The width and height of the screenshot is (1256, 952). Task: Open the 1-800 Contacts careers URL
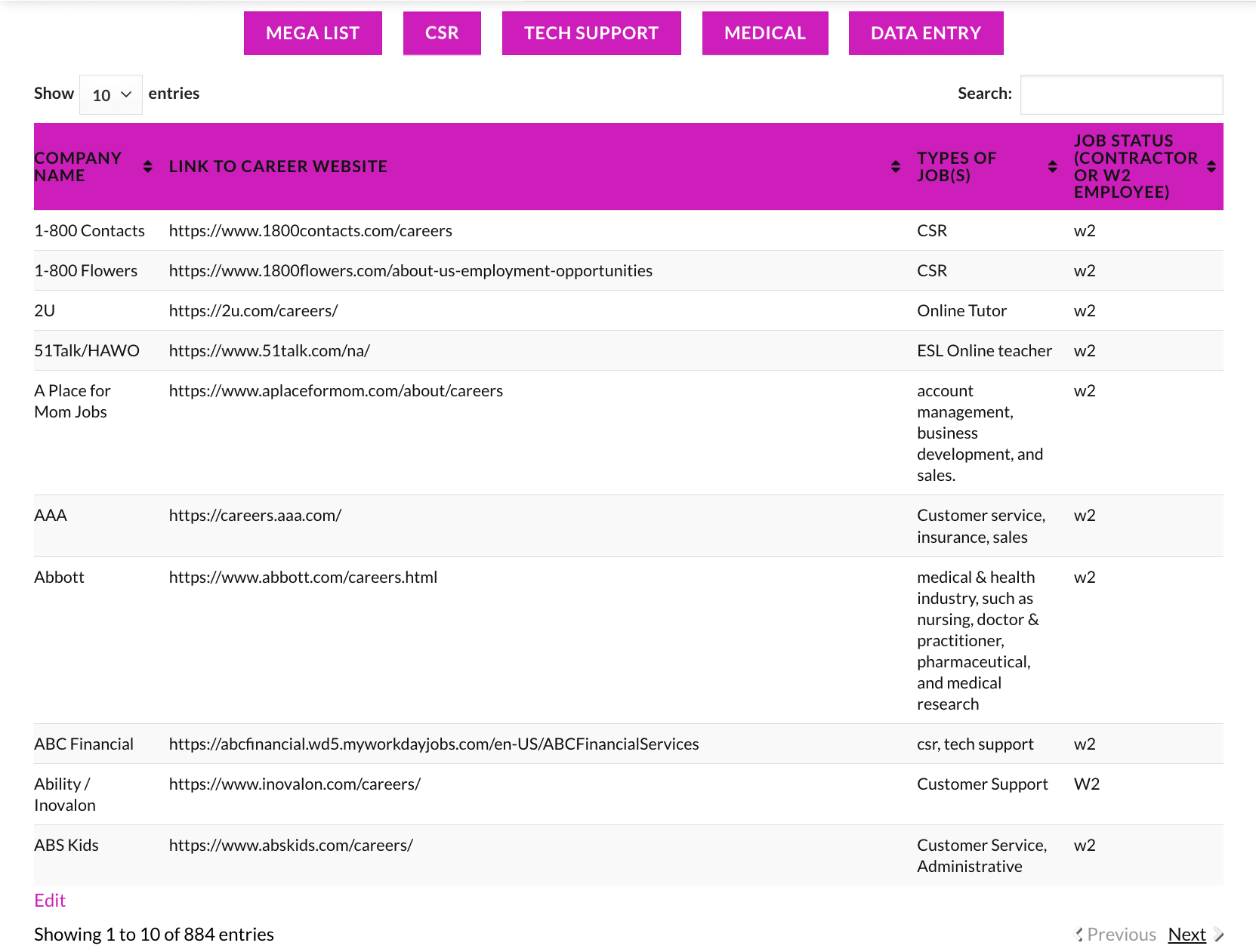click(310, 231)
